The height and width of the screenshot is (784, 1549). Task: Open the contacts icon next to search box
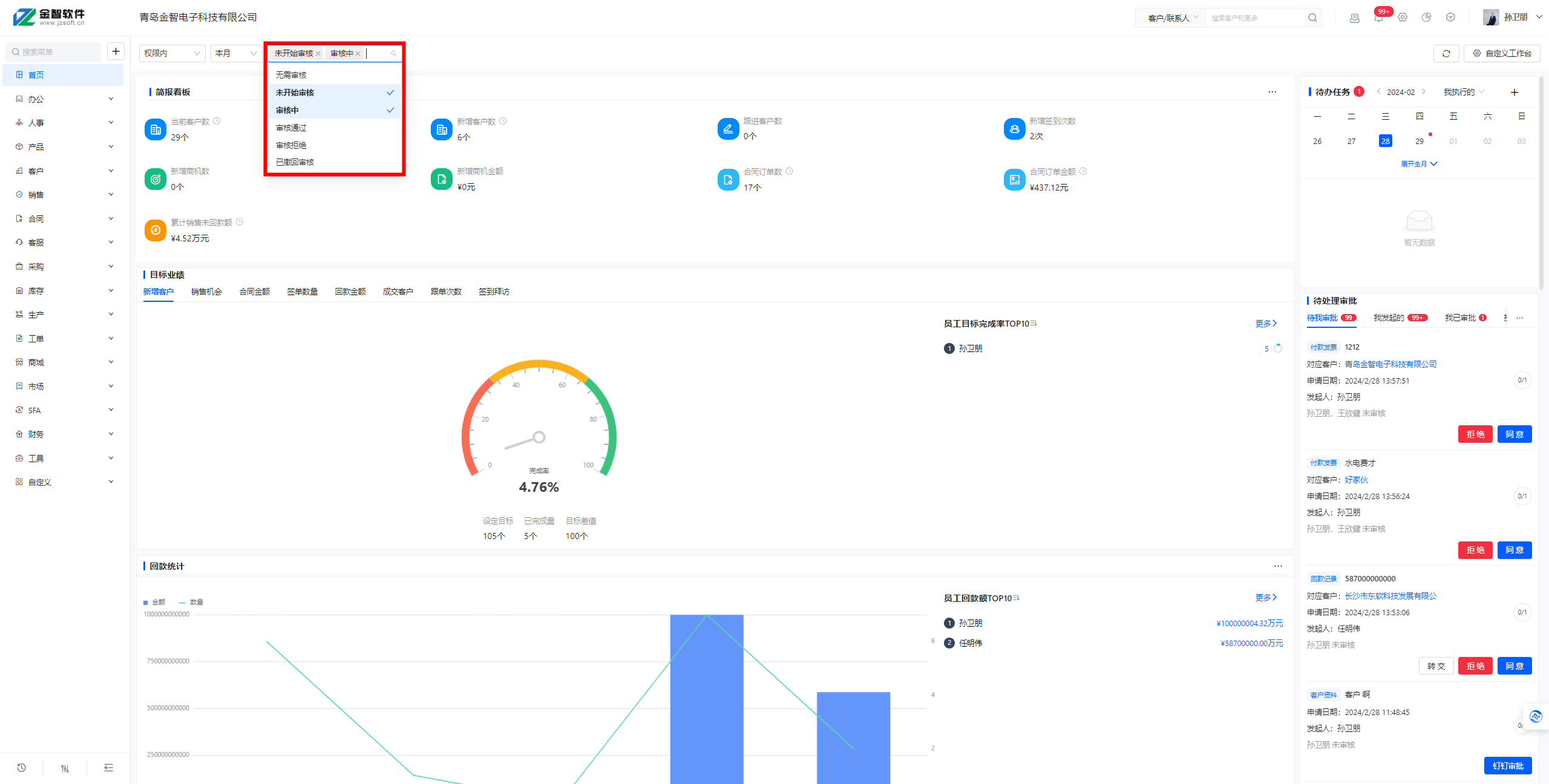pyautogui.click(x=1355, y=18)
